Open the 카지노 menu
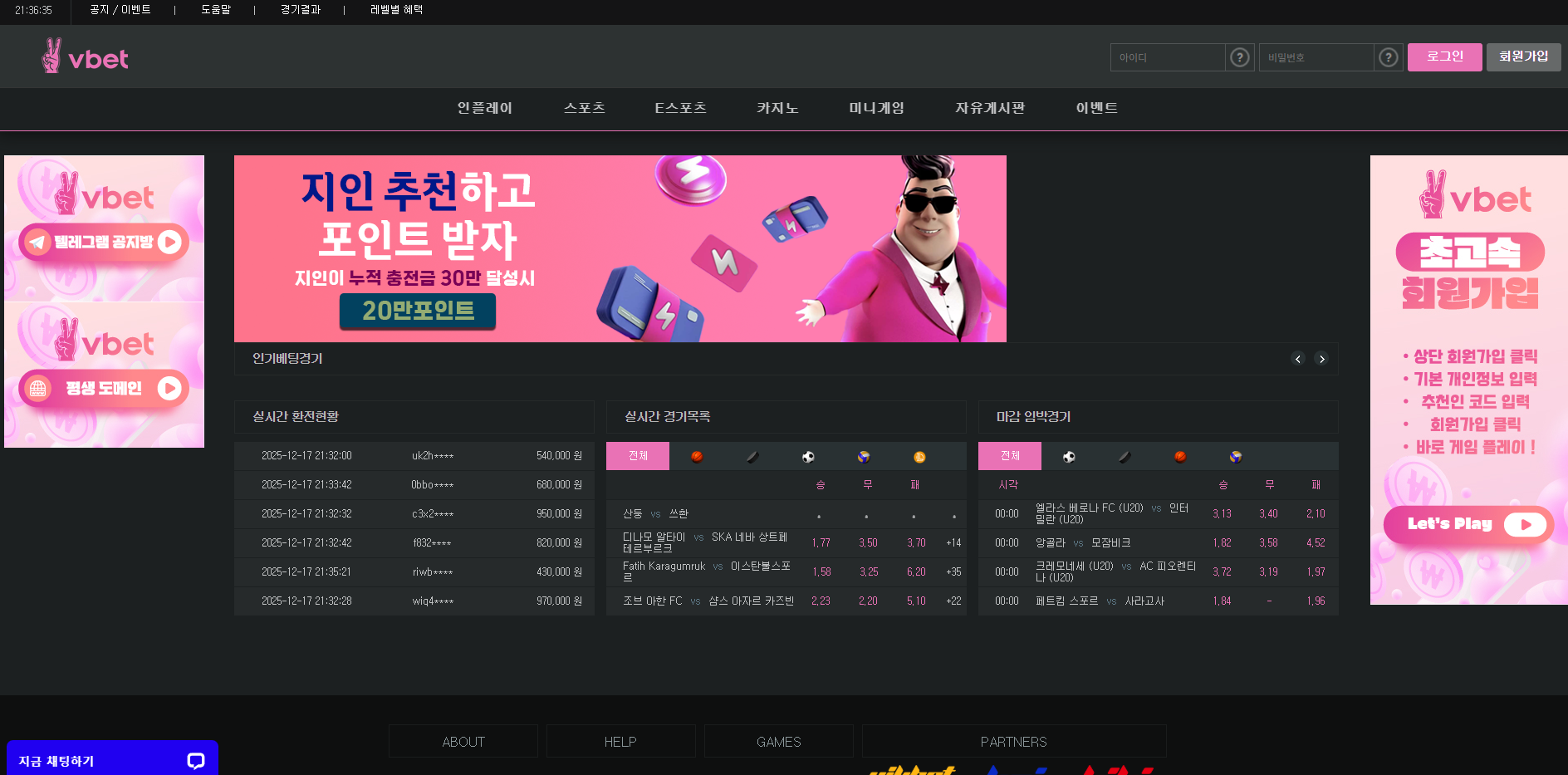Image resolution: width=1568 pixels, height=775 pixels. pyautogui.click(x=777, y=108)
